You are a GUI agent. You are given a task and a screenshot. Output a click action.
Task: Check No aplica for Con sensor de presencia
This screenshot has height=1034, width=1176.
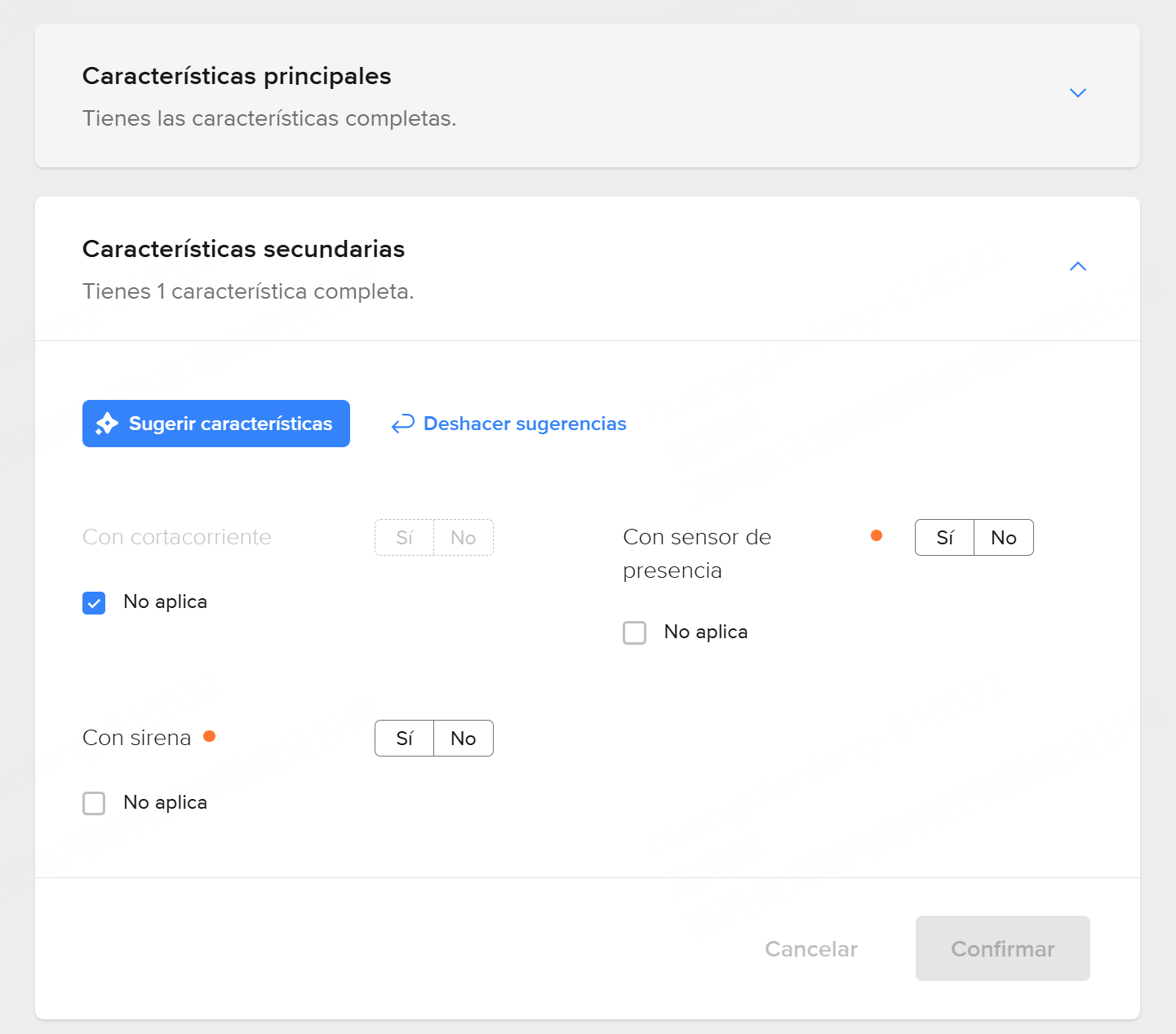(x=635, y=632)
